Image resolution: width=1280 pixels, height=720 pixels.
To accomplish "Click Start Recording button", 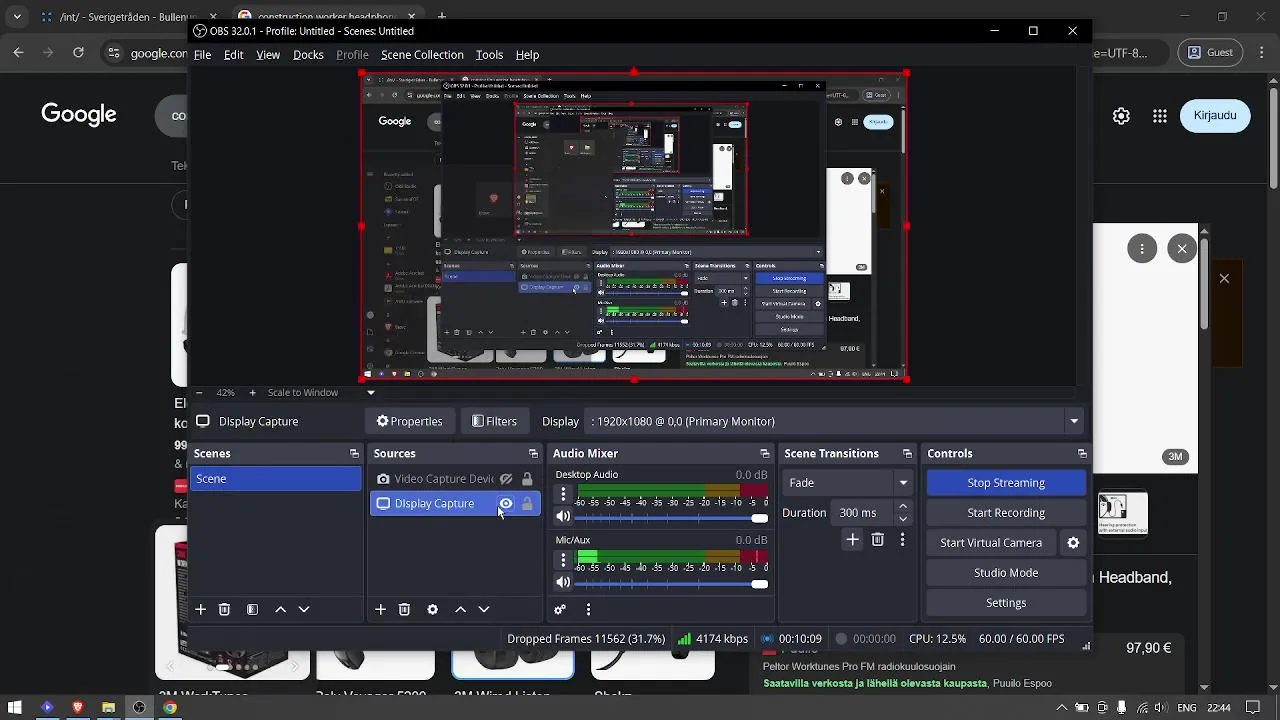I will click(x=1006, y=513).
